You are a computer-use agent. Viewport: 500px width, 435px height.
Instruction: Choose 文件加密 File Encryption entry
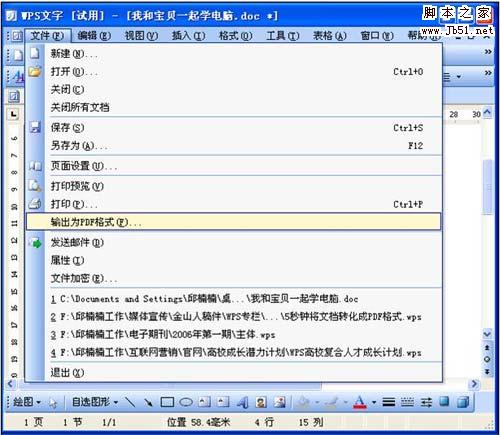(234, 278)
